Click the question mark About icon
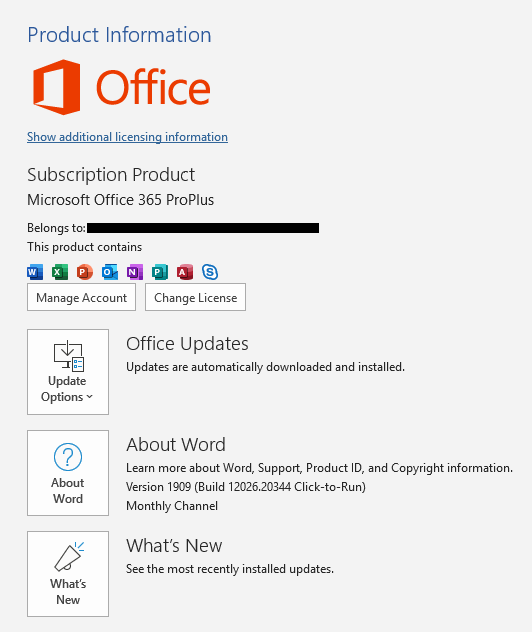 pos(68,457)
